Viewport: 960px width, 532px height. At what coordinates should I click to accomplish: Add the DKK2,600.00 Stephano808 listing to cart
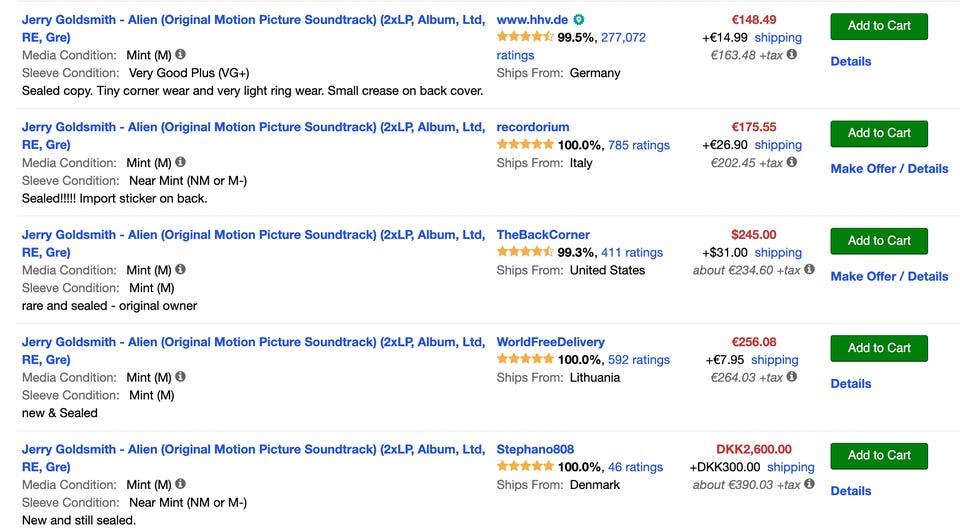(x=878, y=455)
